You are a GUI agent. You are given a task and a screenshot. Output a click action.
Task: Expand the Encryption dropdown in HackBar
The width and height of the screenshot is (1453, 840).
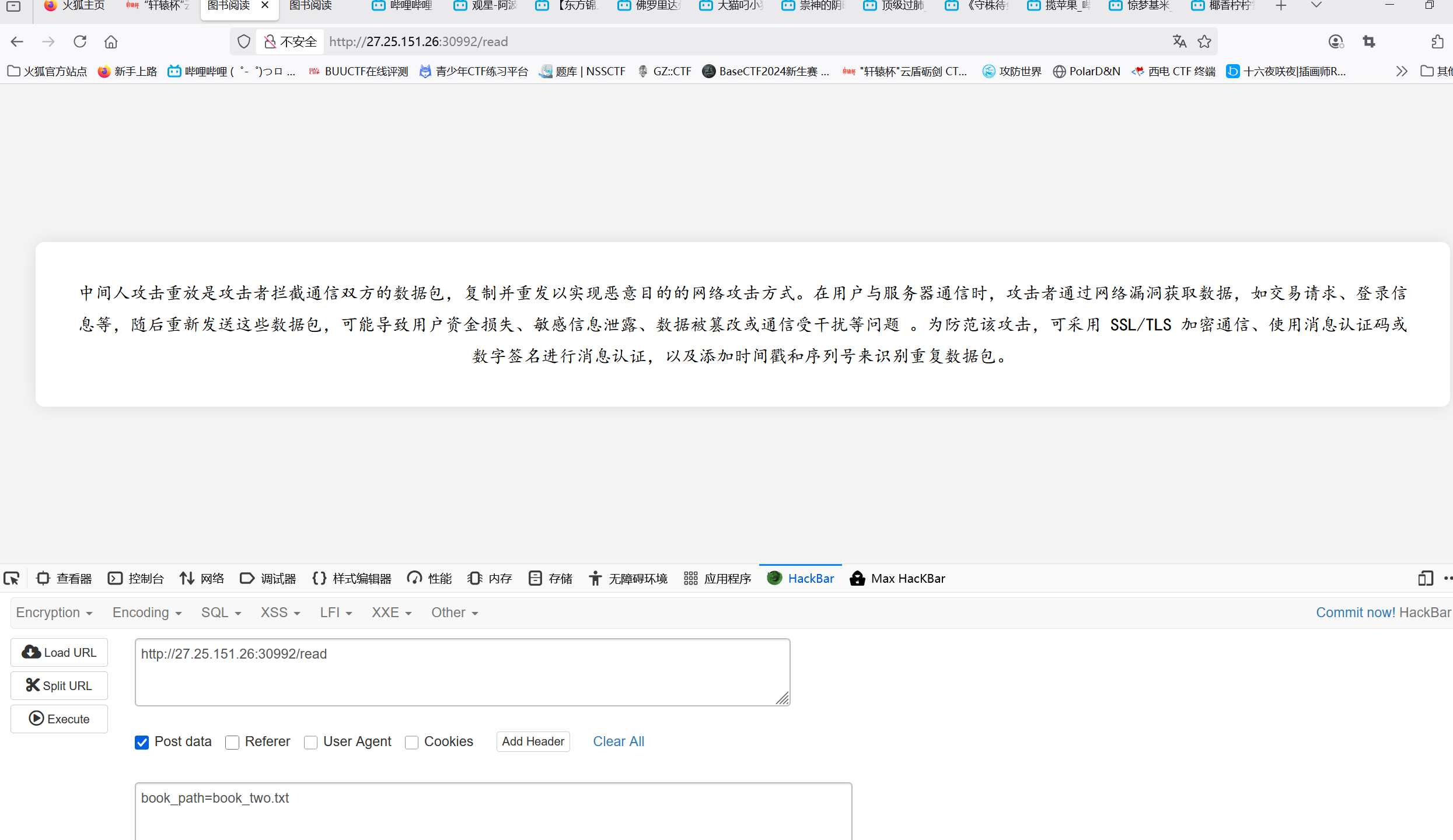(x=54, y=612)
